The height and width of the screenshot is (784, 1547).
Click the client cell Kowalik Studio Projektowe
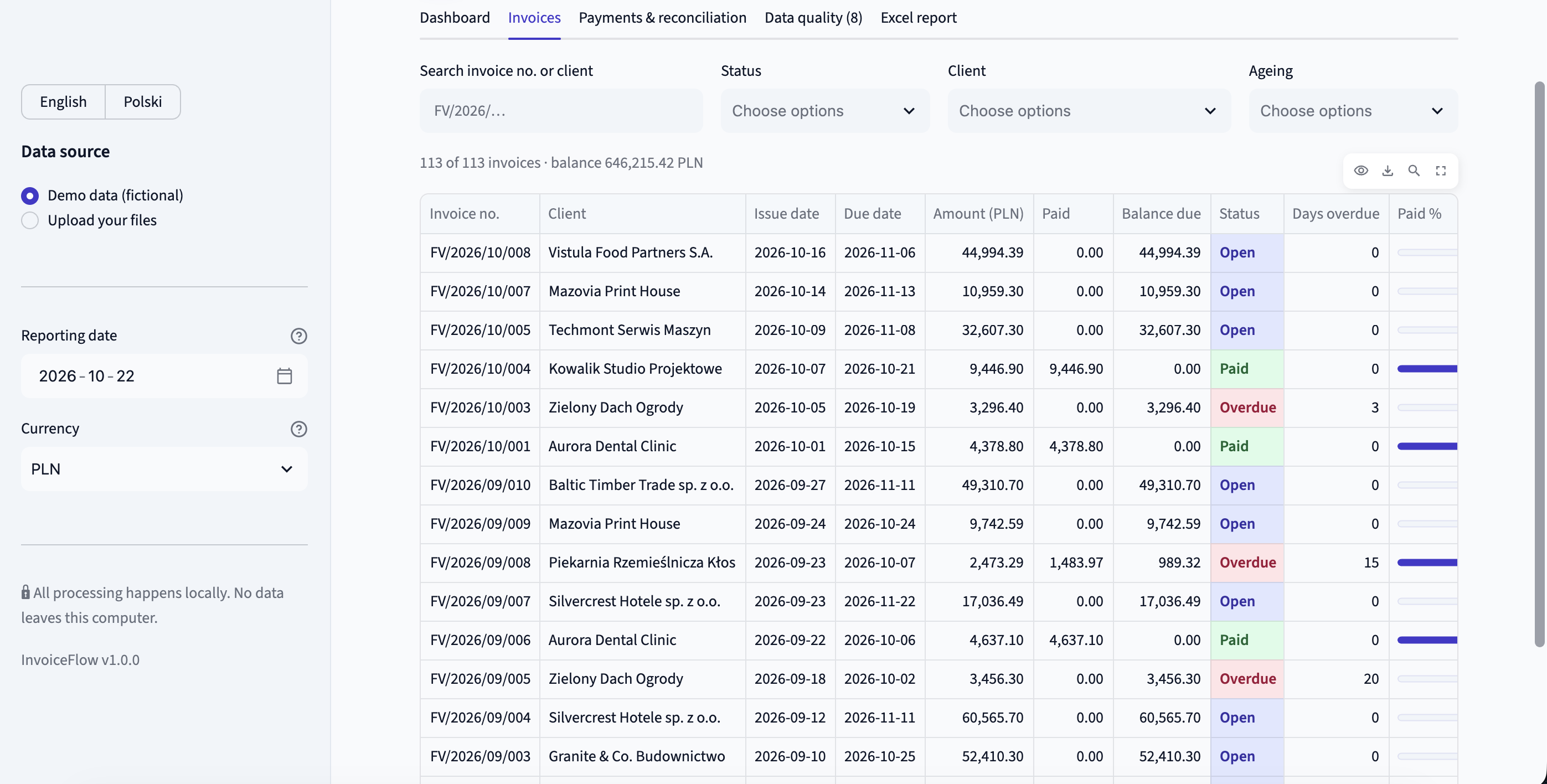click(x=643, y=369)
